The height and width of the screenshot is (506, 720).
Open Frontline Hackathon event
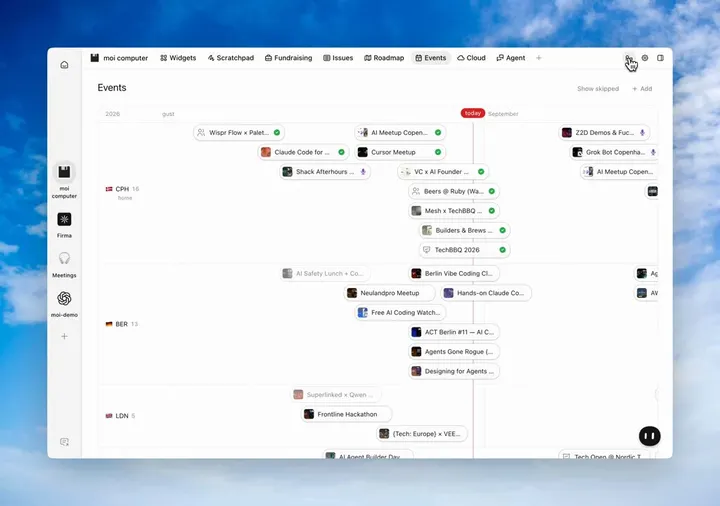click(346, 414)
